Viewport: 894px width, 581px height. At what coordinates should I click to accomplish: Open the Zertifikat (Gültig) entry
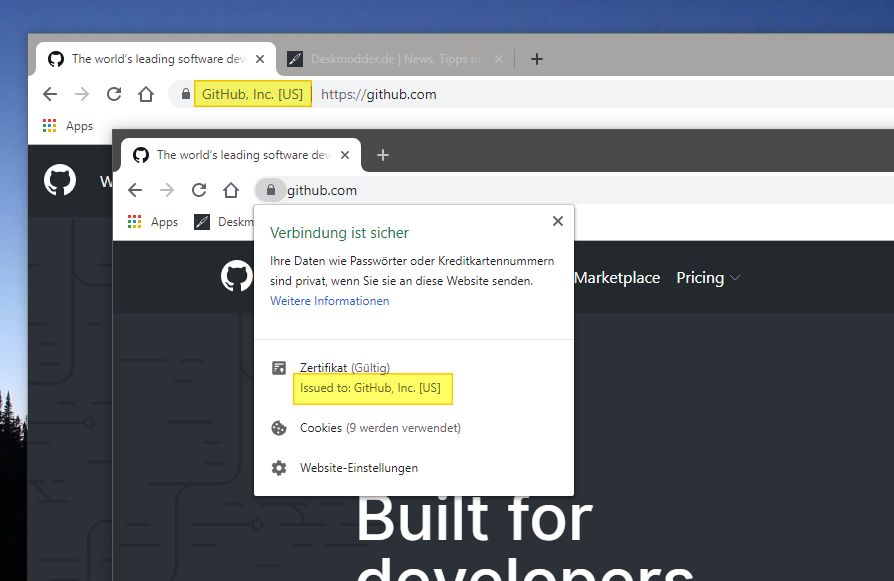click(345, 368)
